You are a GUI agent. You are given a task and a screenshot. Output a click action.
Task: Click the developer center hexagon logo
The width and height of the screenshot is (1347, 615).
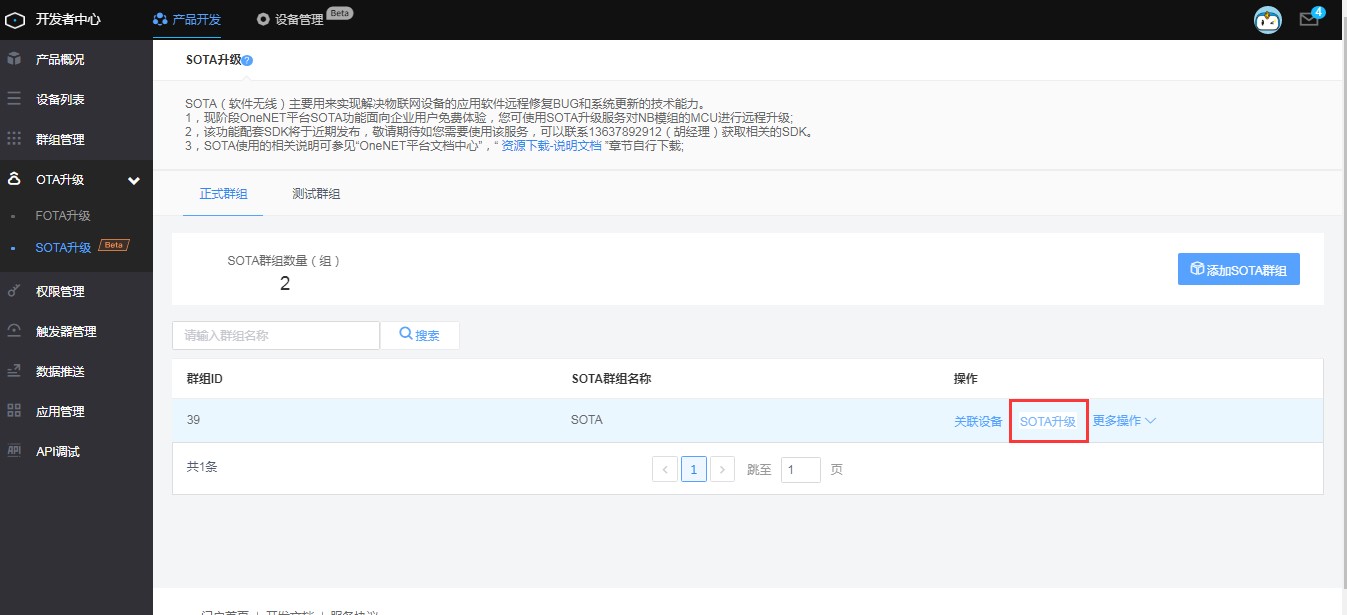(x=15, y=19)
